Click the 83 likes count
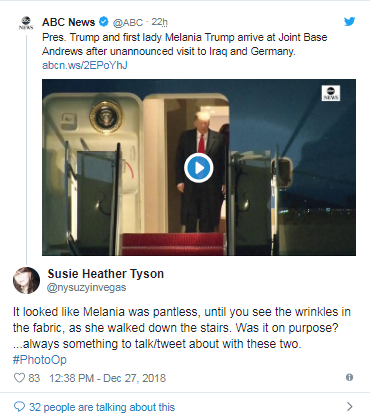This screenshot has height=418, width=370. pos(34,378)
